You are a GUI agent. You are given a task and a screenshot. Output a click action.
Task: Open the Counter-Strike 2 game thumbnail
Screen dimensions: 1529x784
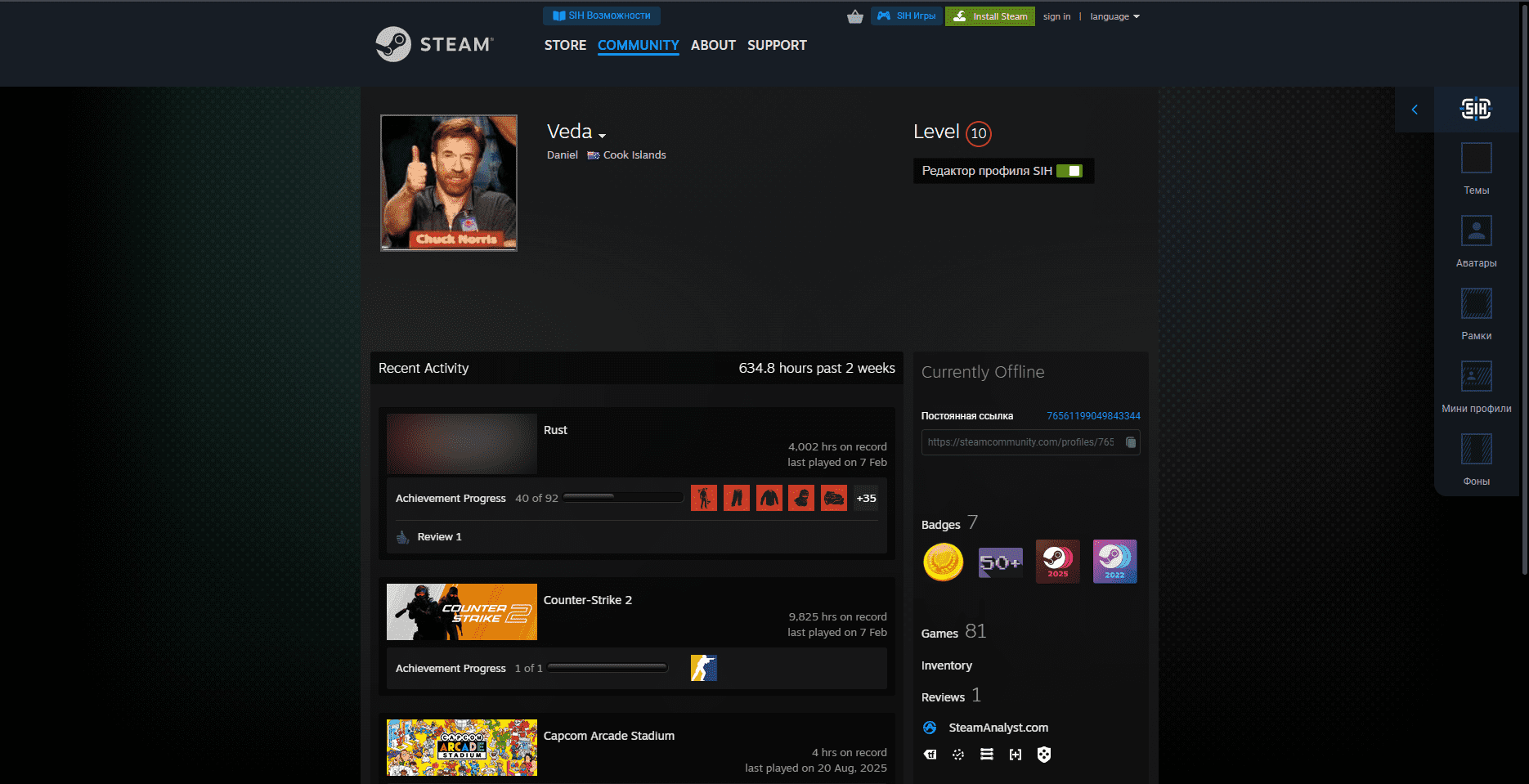point(461,612)
